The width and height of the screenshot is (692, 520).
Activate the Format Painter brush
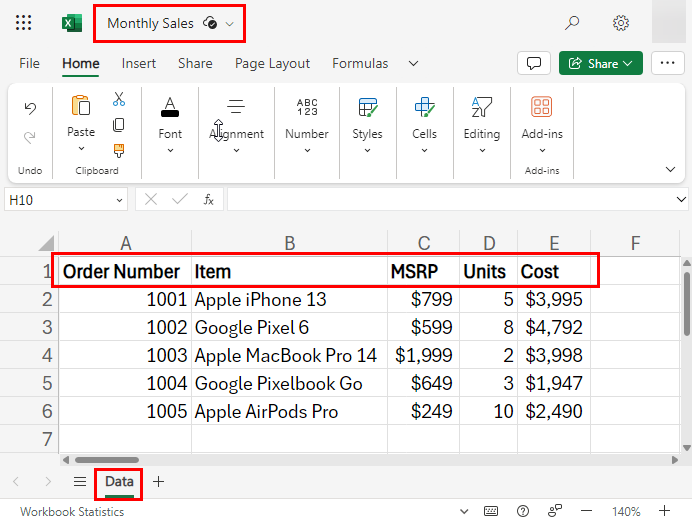point(119,151)
